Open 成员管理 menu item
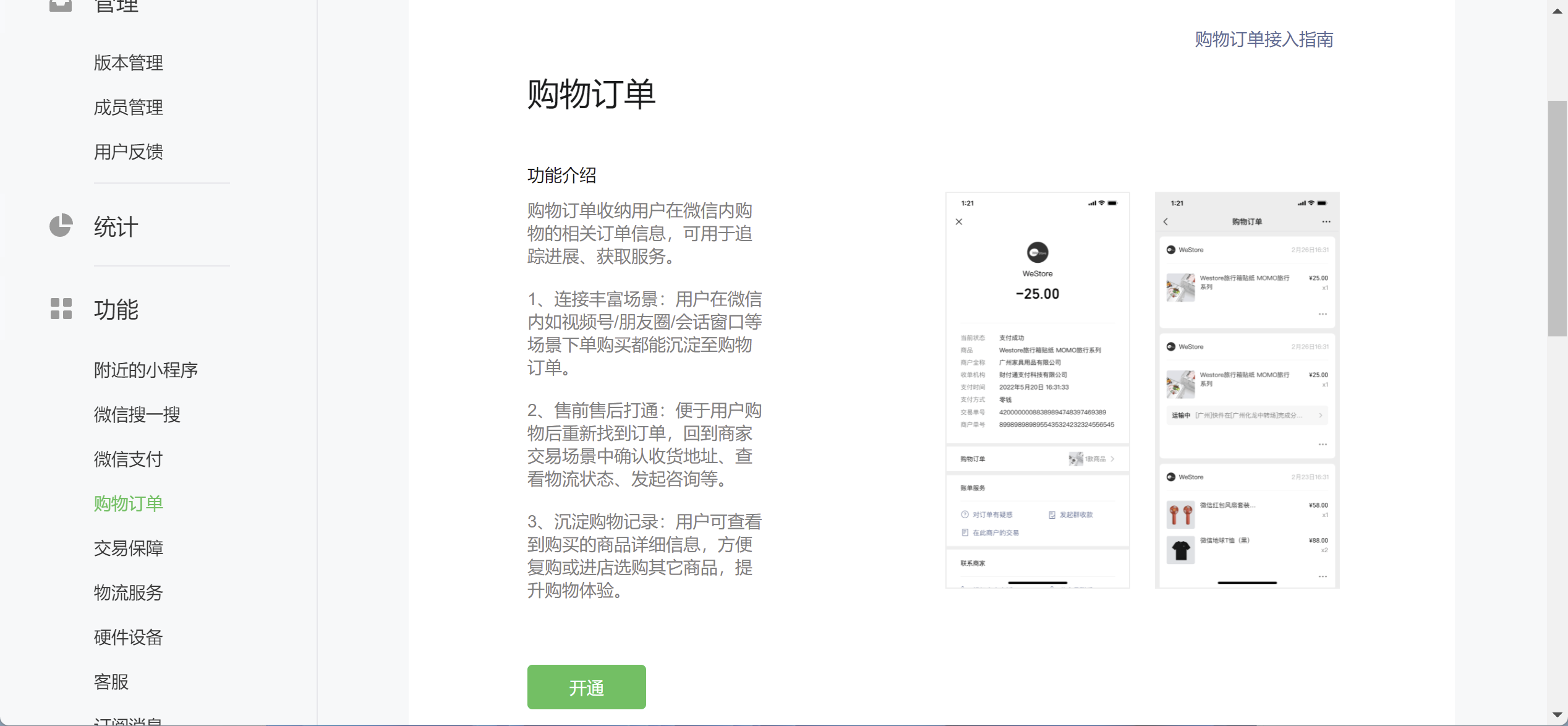 click(x=128, y=107)
